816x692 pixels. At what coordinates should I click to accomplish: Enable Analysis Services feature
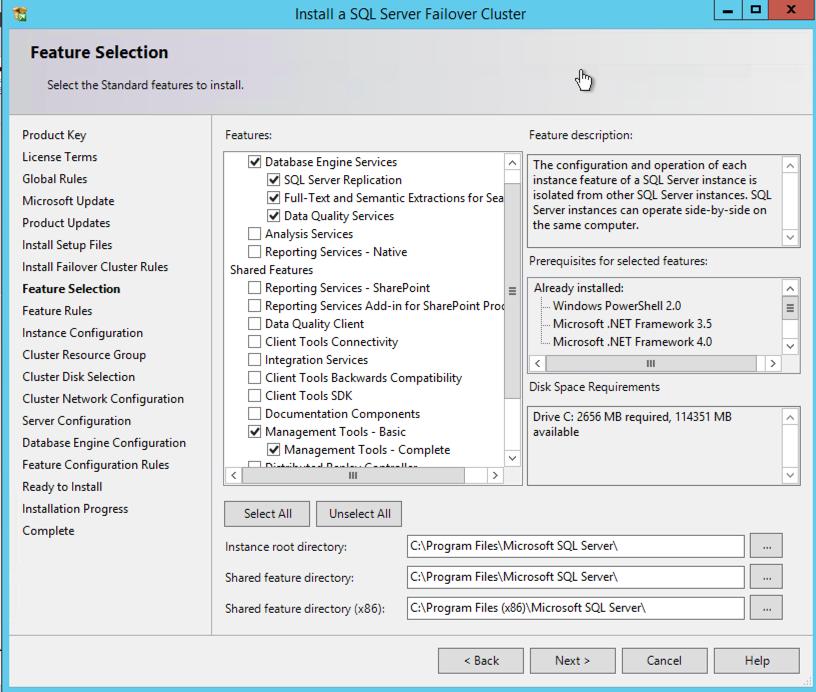(x=255, y=234)
